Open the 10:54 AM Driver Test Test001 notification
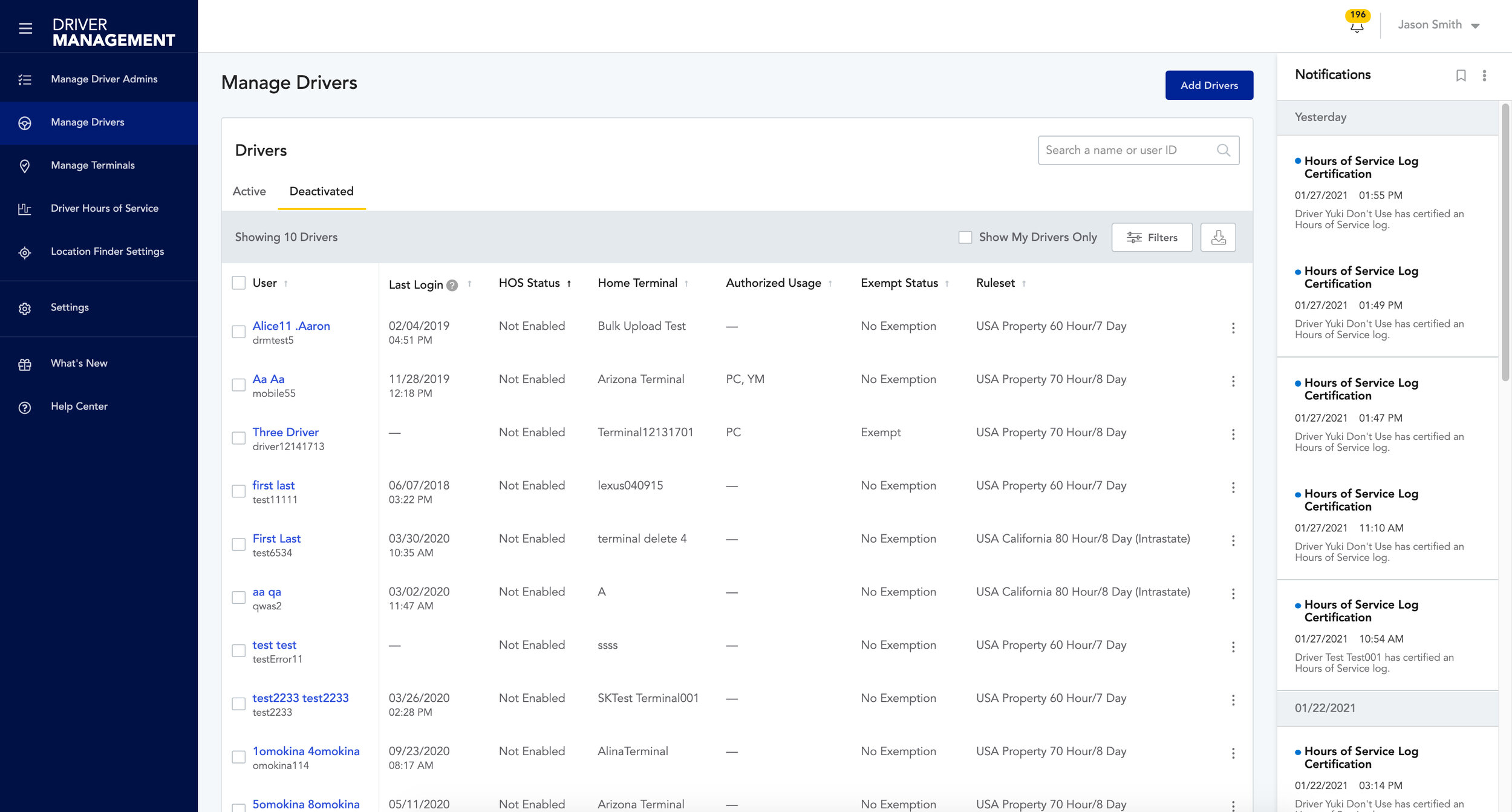 [1387, 635]
